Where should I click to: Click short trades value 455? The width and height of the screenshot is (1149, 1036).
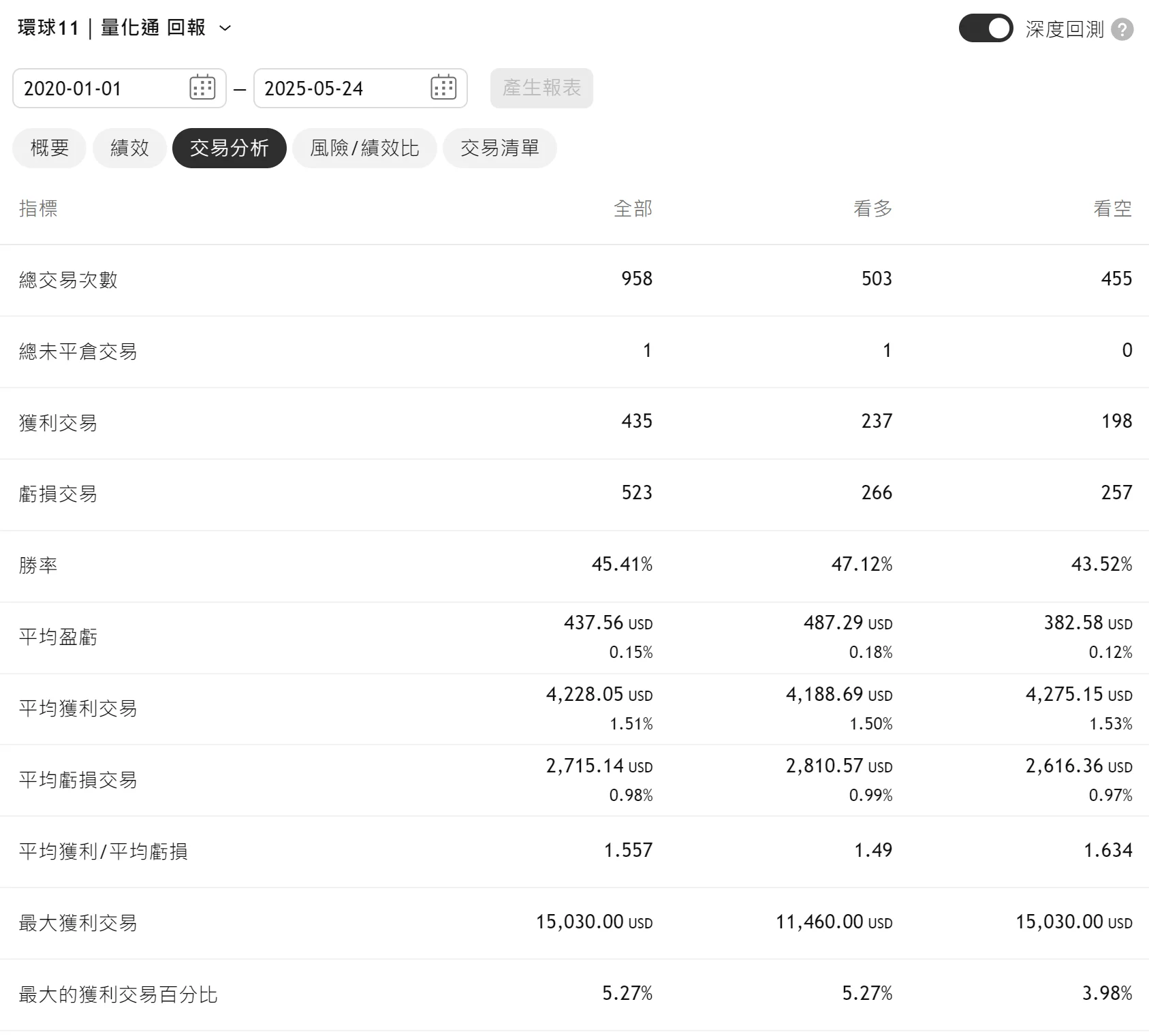(1116, 279)
